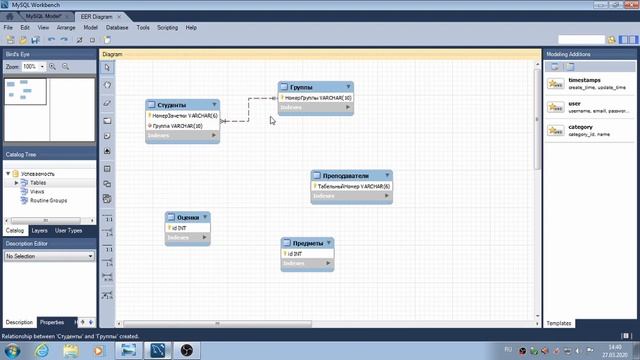640x360 pixels.
Task: Click the clipboard icon in main toolbar
Action: (x=107, y=40)
